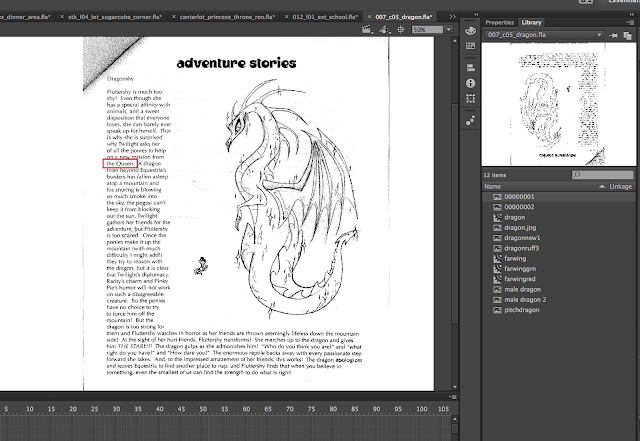This screenshot has width=640, height=441.
Task: Click the bitmap icon beside pitchdragon
Action: (497, 310)
